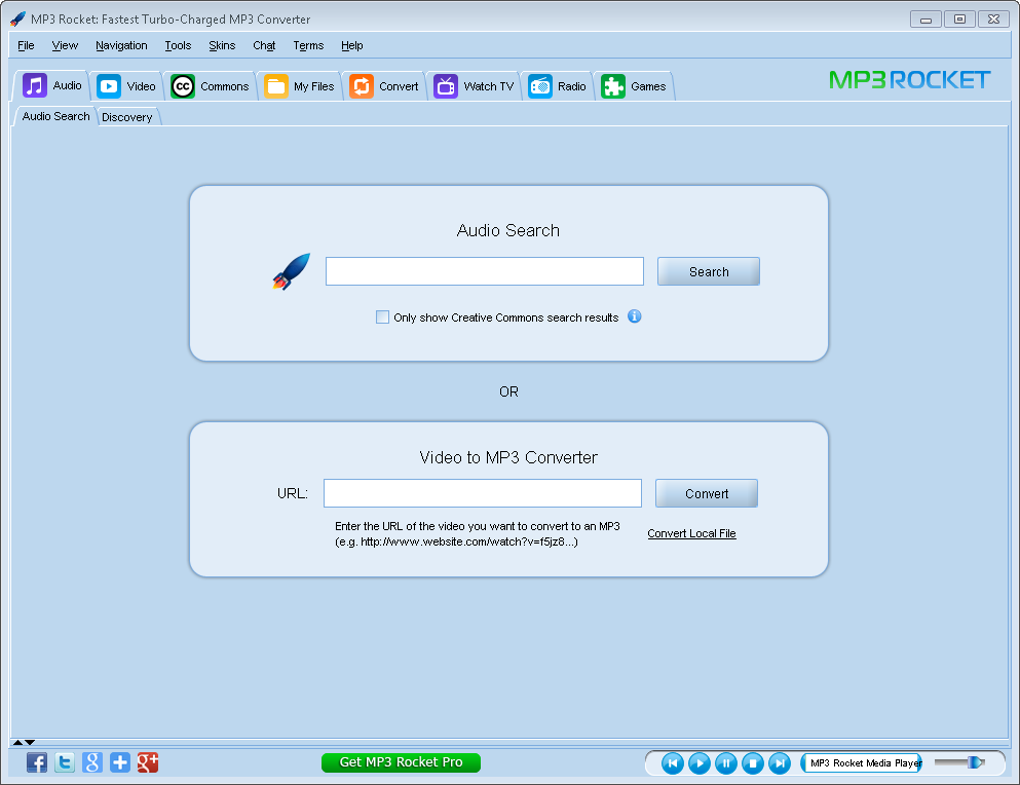Image resolution: width=1020 pixels, height=785 pixels.
Task: Enable Only show Creative Commons search results
Action: pos(382,317)
